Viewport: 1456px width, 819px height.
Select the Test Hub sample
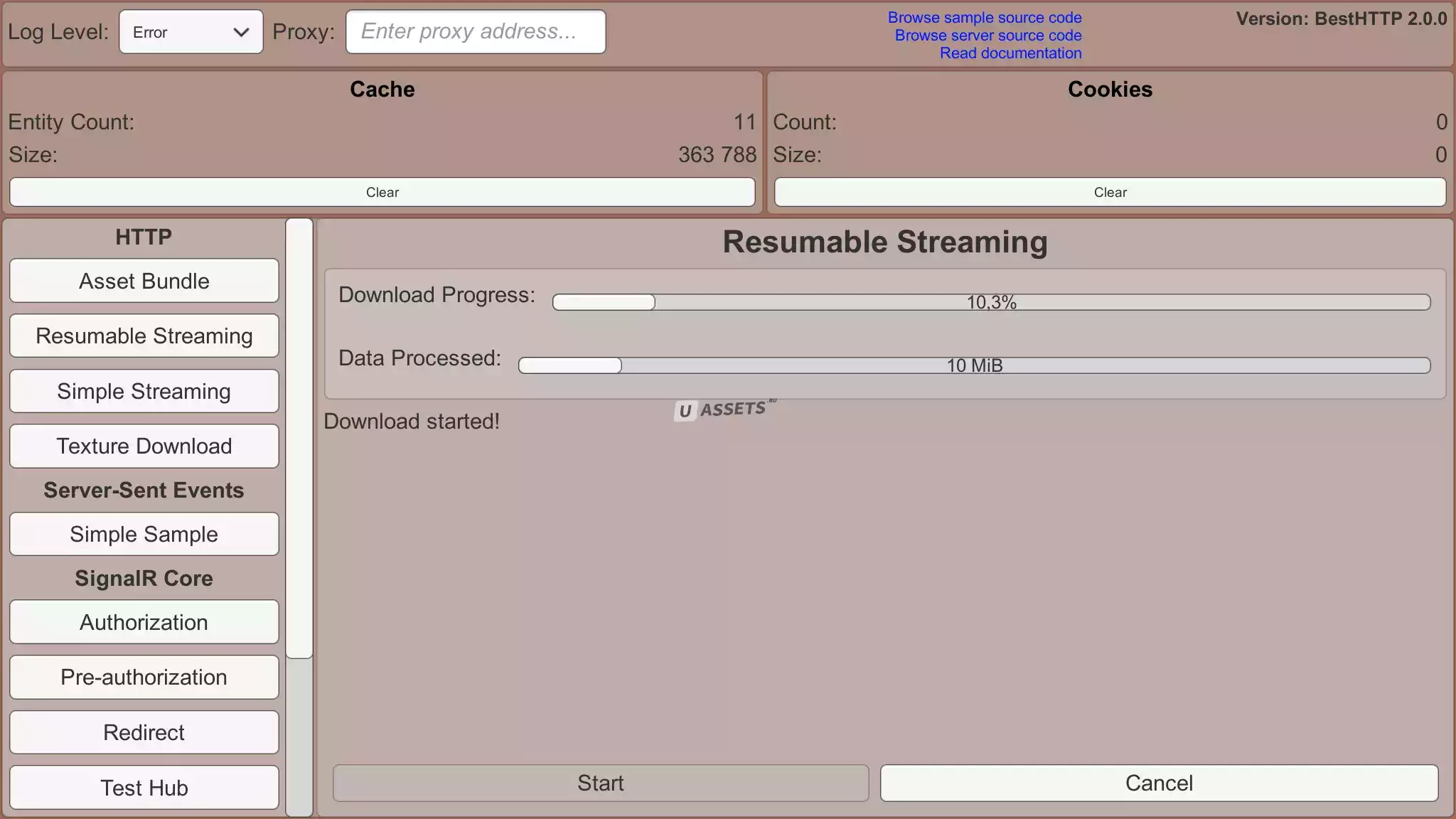click(x=144, y=788)
